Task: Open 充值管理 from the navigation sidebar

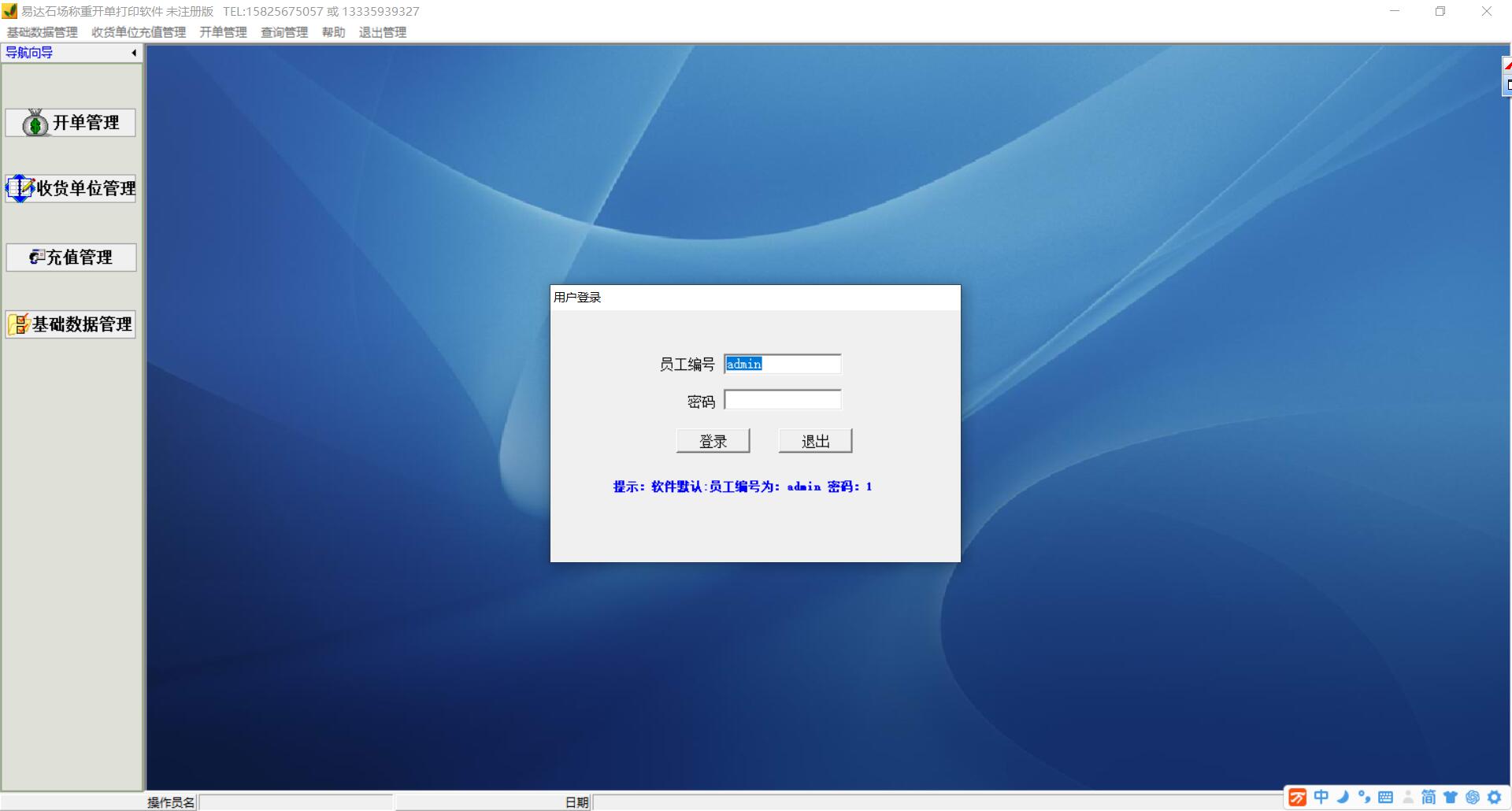Action: pos(71,257)
